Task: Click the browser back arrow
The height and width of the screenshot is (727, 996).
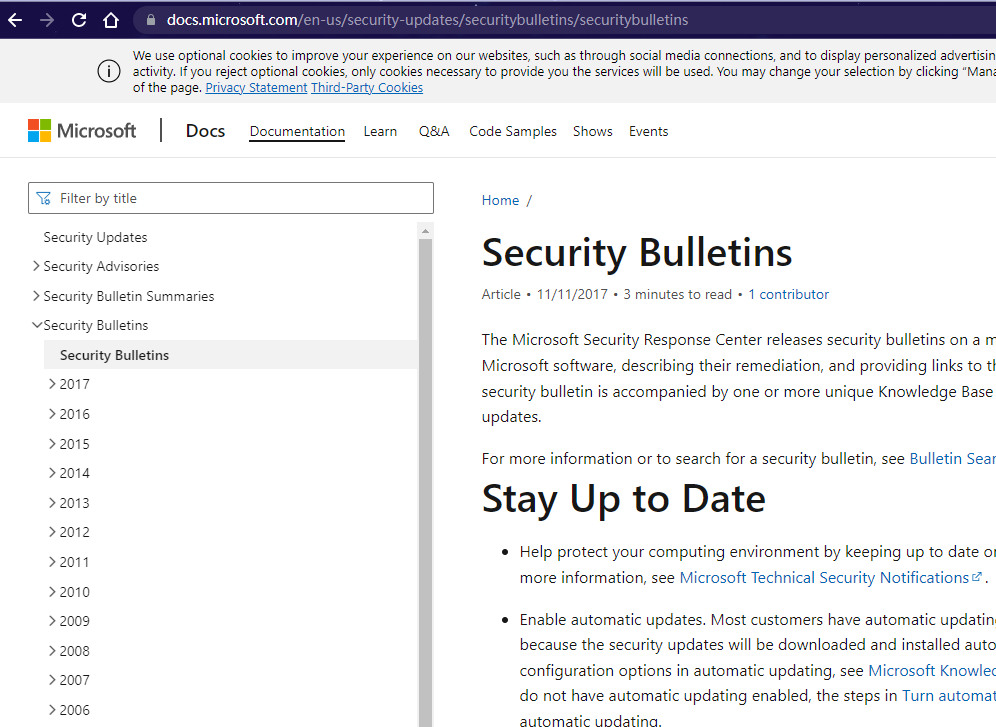Action: 15,20
